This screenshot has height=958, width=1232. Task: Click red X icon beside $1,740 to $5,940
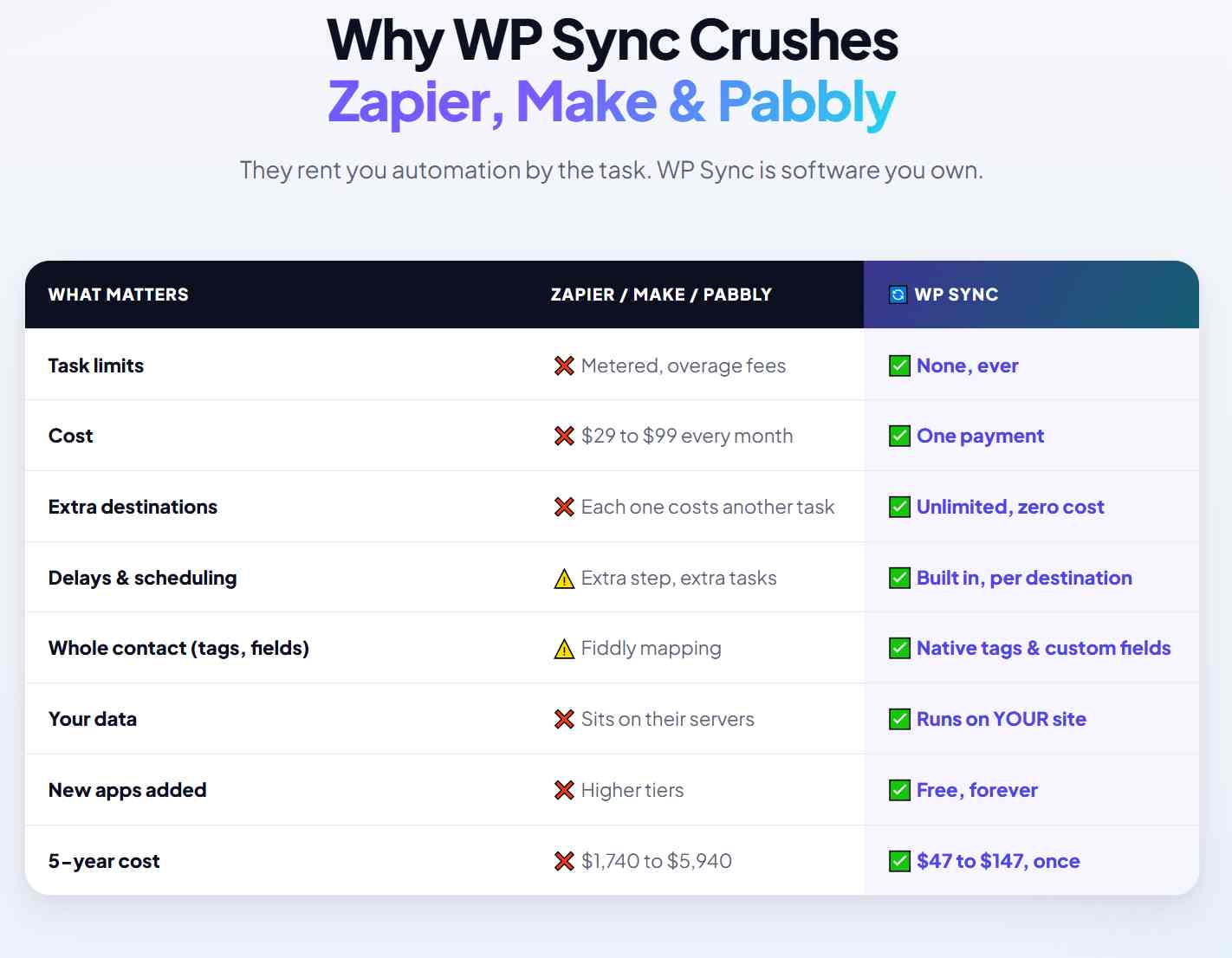pyautogui.click(x=564, y=861)
